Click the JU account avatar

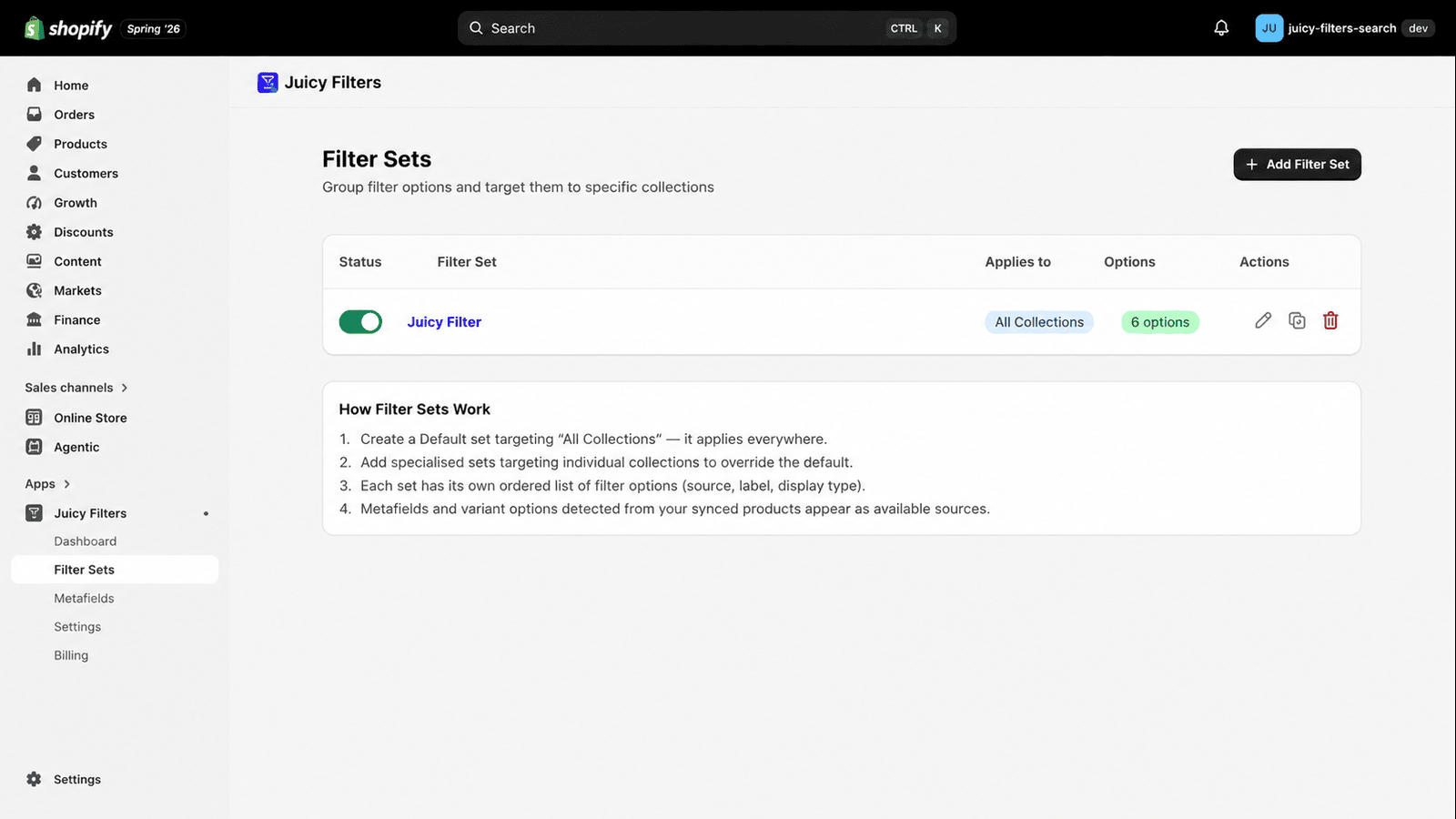(x=1269, y=28)
